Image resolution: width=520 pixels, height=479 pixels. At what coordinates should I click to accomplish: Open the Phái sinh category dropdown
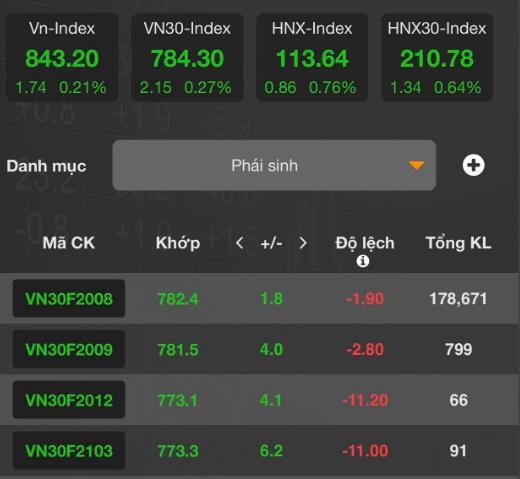pyautogui.click(x=274, y=165)
